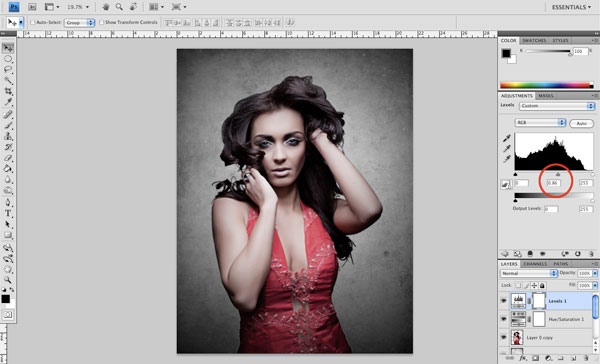Select the Elliptical Marquee tool
The image size is (600, 364).
(8, 59)
